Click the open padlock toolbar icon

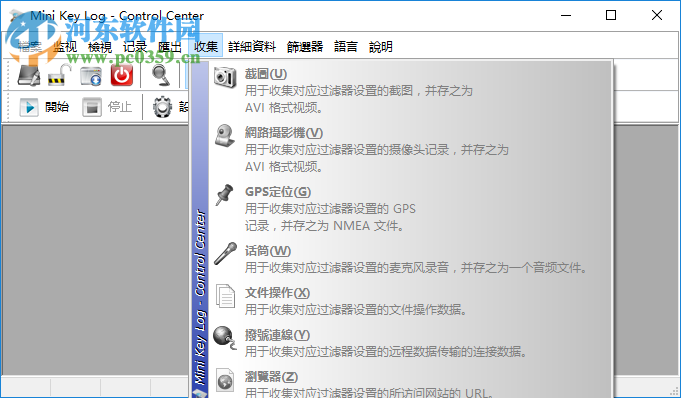[60, 75]
